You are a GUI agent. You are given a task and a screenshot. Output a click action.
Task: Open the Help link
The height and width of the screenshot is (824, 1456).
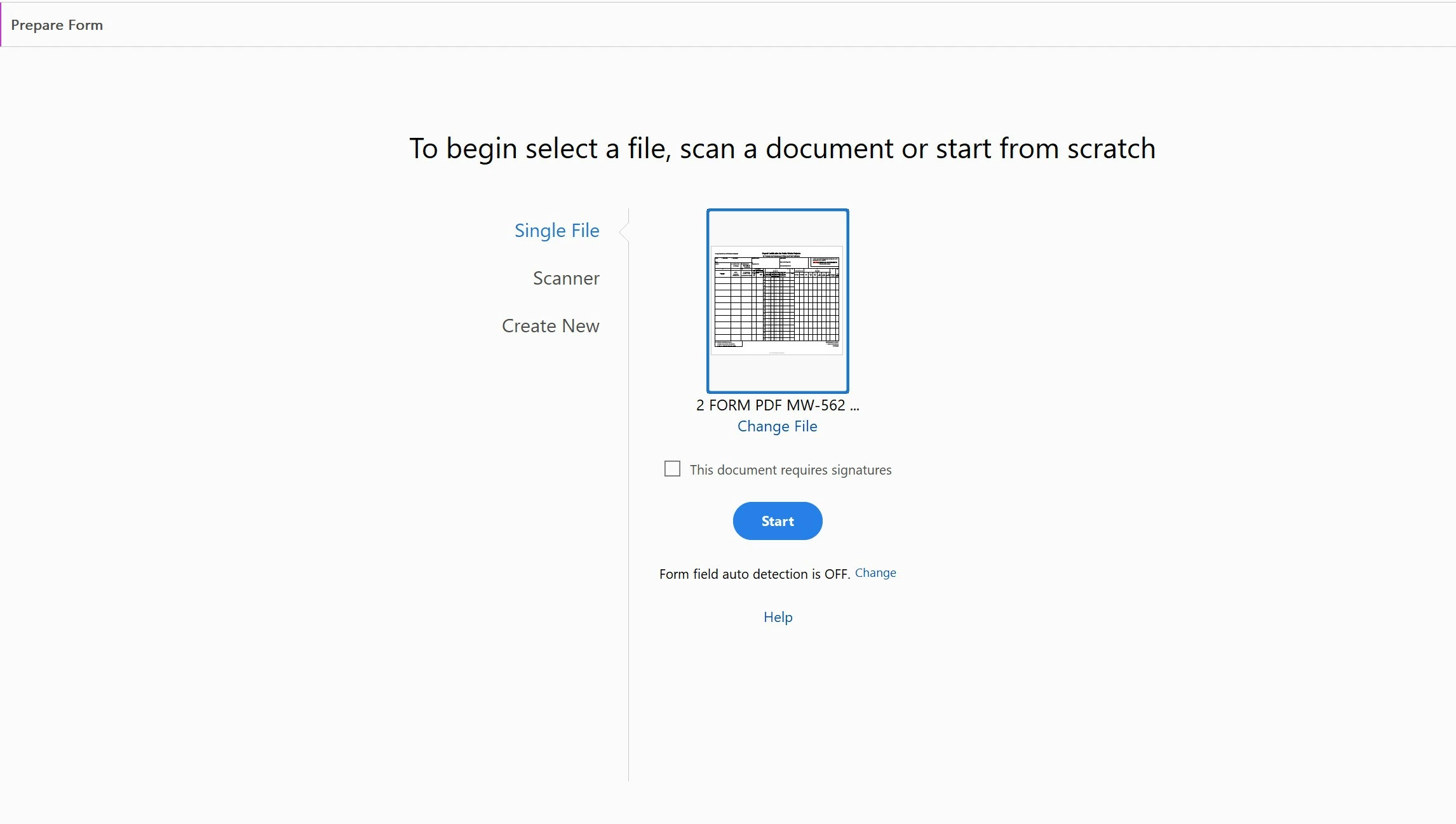[778, 617]
